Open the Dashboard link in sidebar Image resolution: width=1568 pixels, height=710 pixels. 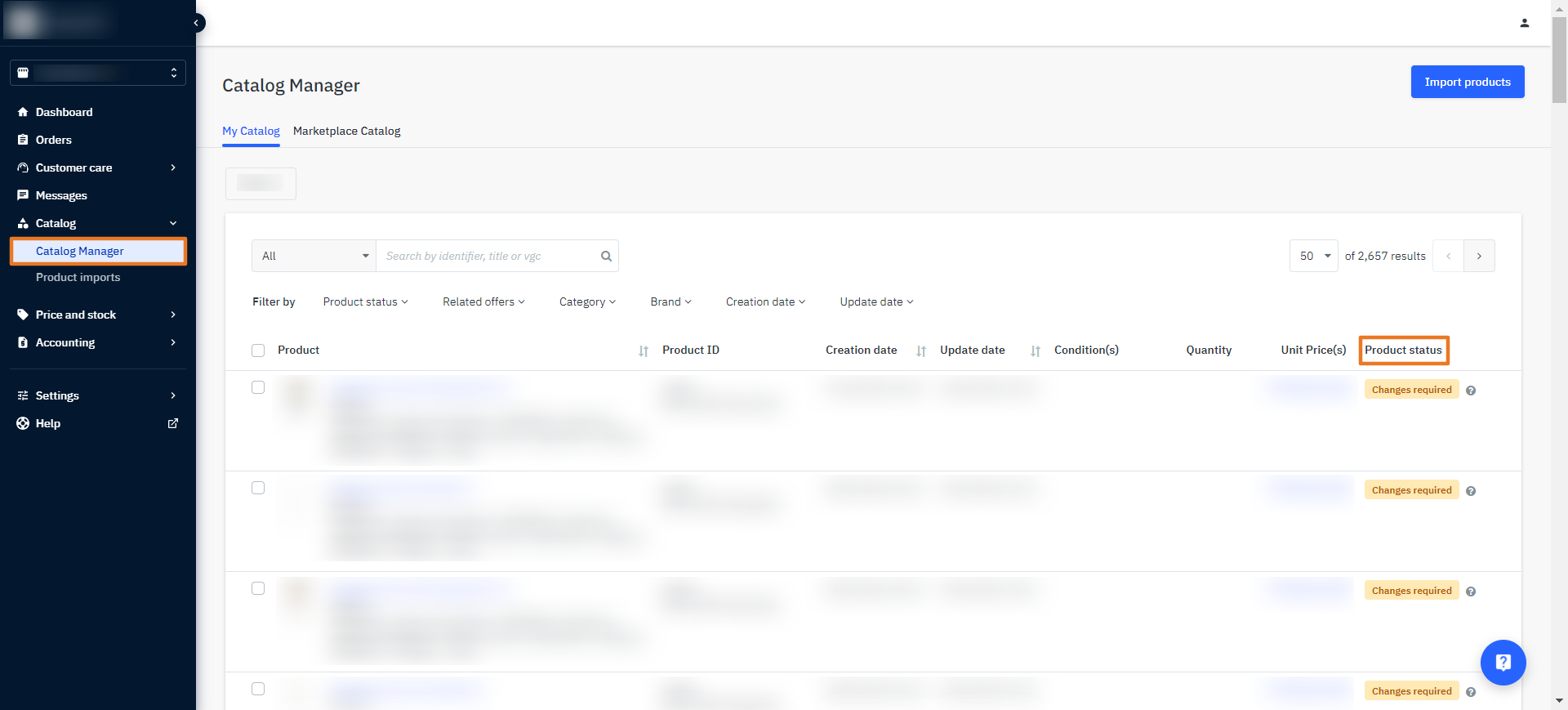(x=64, y=112)
